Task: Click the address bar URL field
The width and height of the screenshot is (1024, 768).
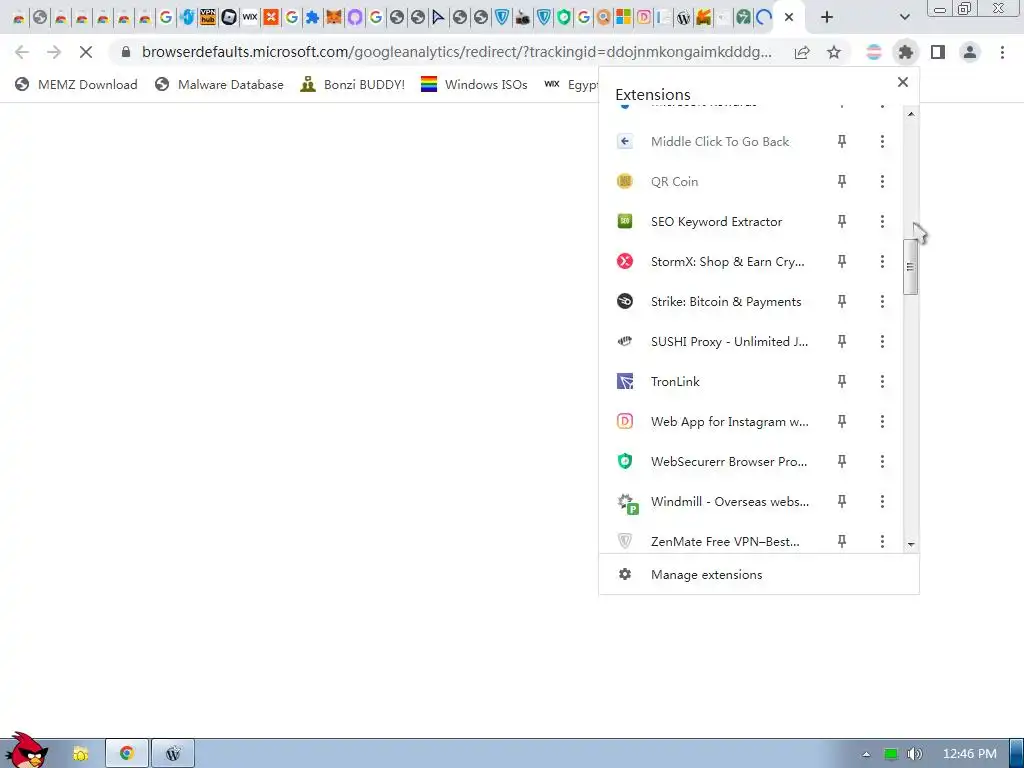Action: [456, 52]
